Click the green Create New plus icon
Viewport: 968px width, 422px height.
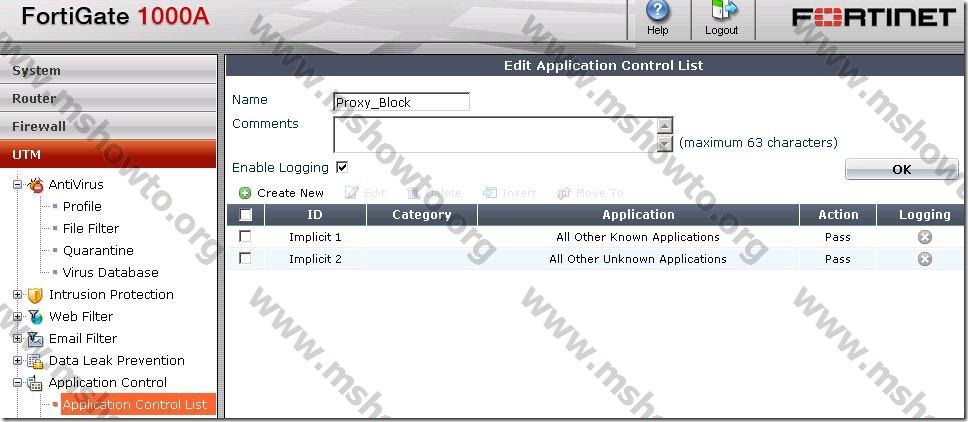[x=245, y=193]
